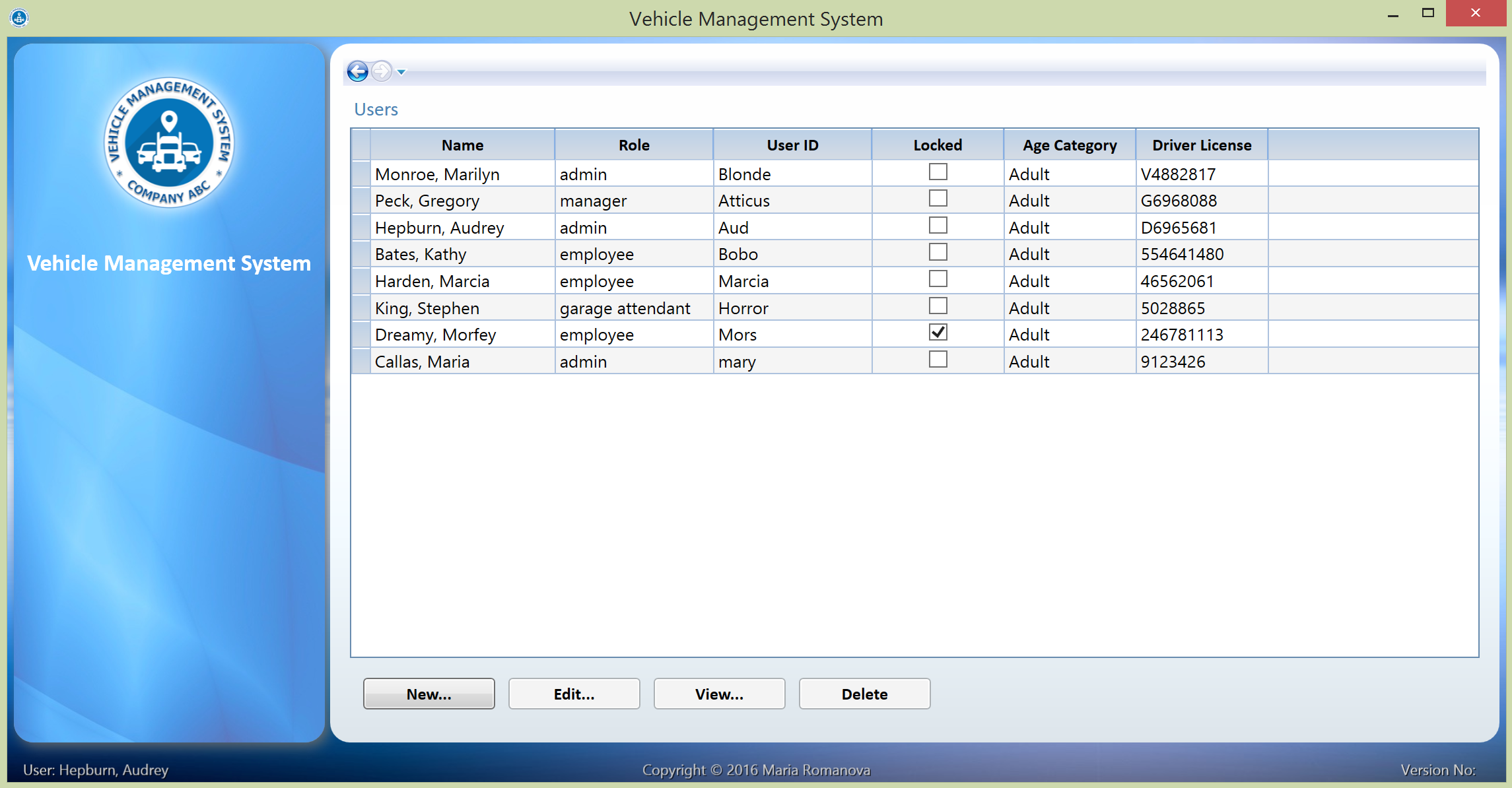Select row header for King, Stephen

[x=361, y=308]
